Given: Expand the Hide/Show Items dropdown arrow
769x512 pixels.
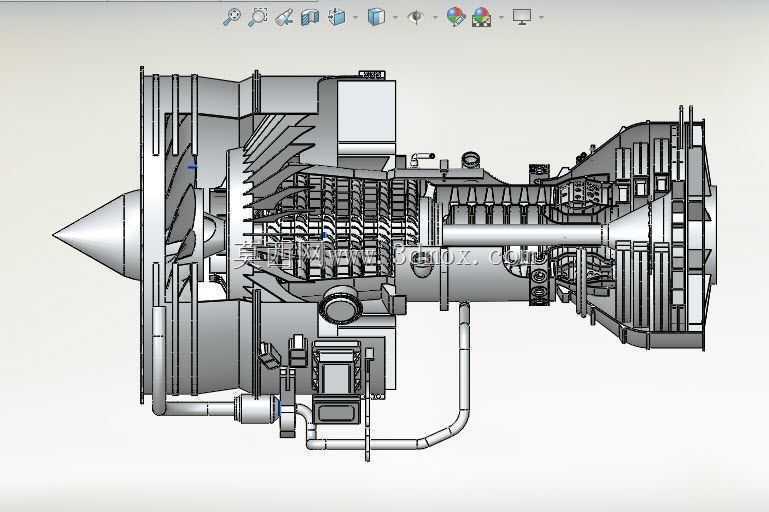Looking at the screenshot, I should point(435,18).
